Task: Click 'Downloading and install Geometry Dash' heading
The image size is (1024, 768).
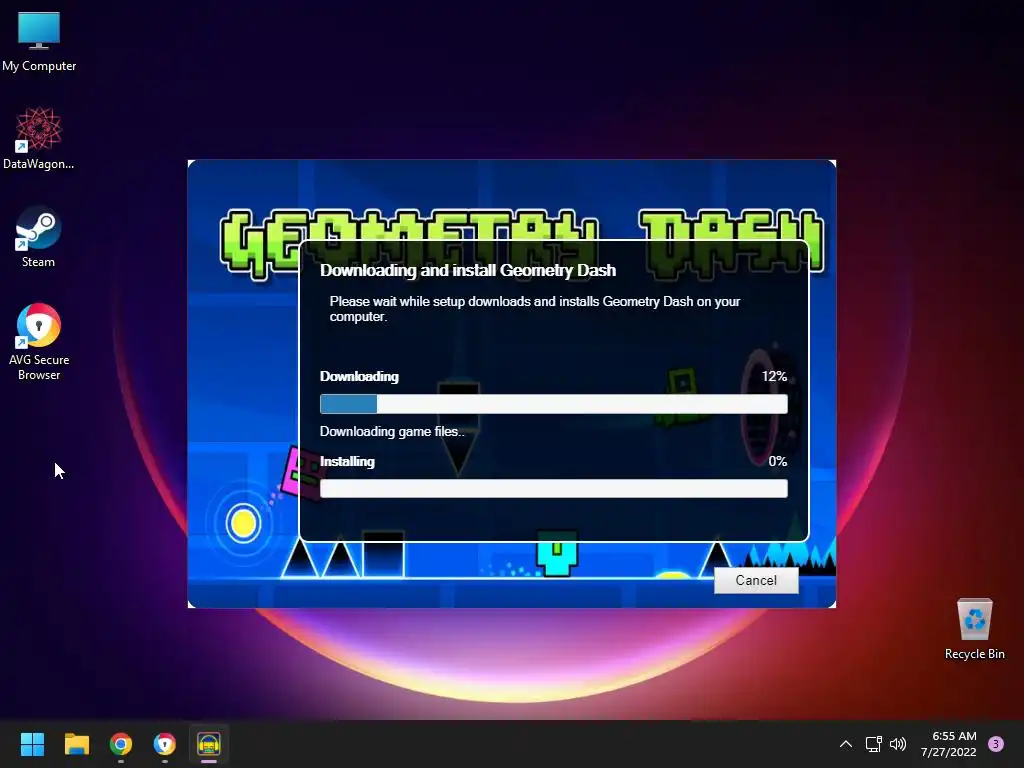Action: coord(468,270)
